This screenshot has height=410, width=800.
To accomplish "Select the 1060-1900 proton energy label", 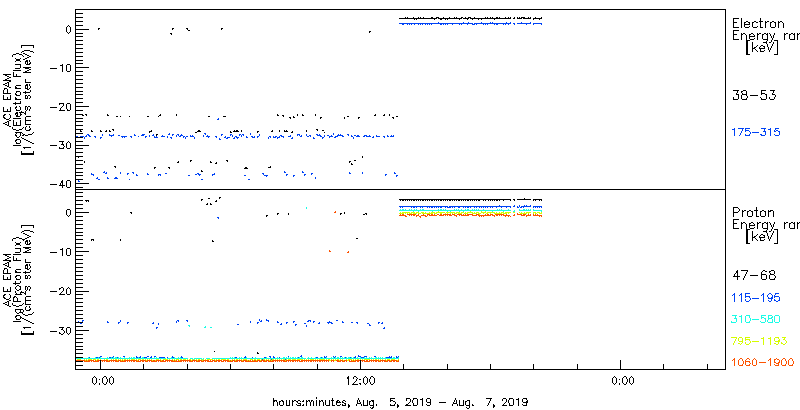I will coord(763,363).
